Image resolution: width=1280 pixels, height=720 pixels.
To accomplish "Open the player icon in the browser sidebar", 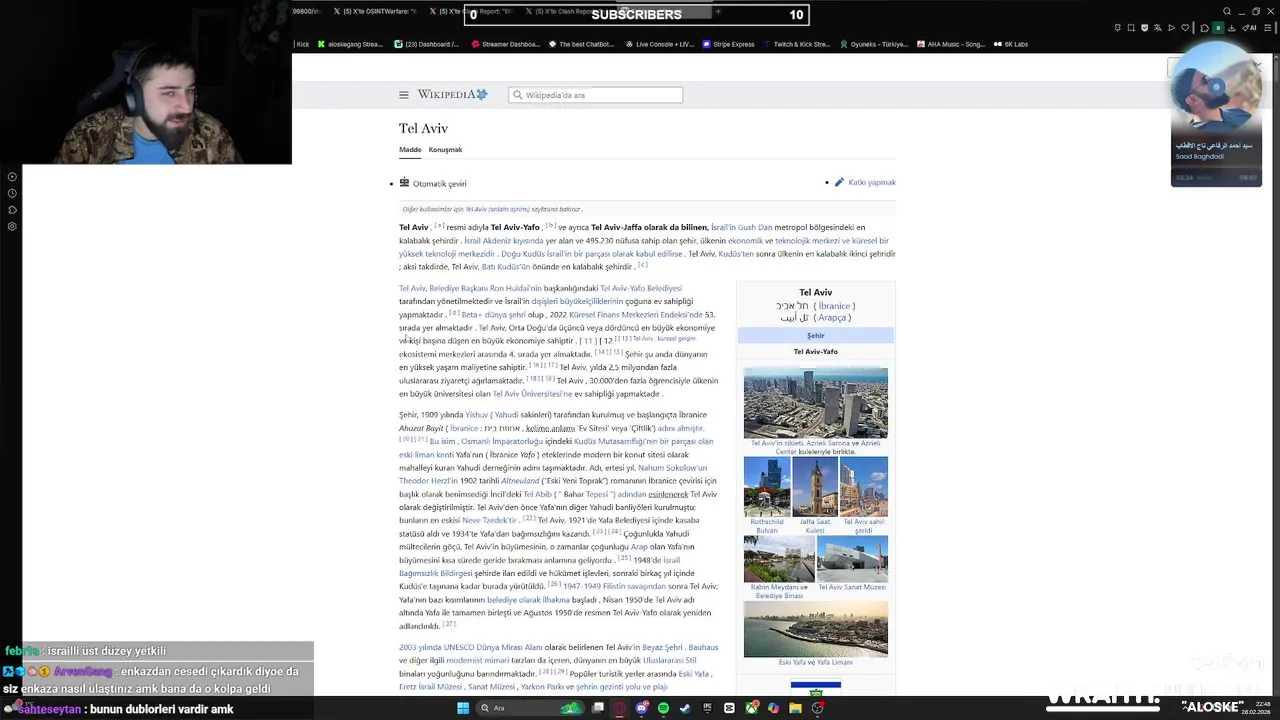I will (x=12, y=177).
